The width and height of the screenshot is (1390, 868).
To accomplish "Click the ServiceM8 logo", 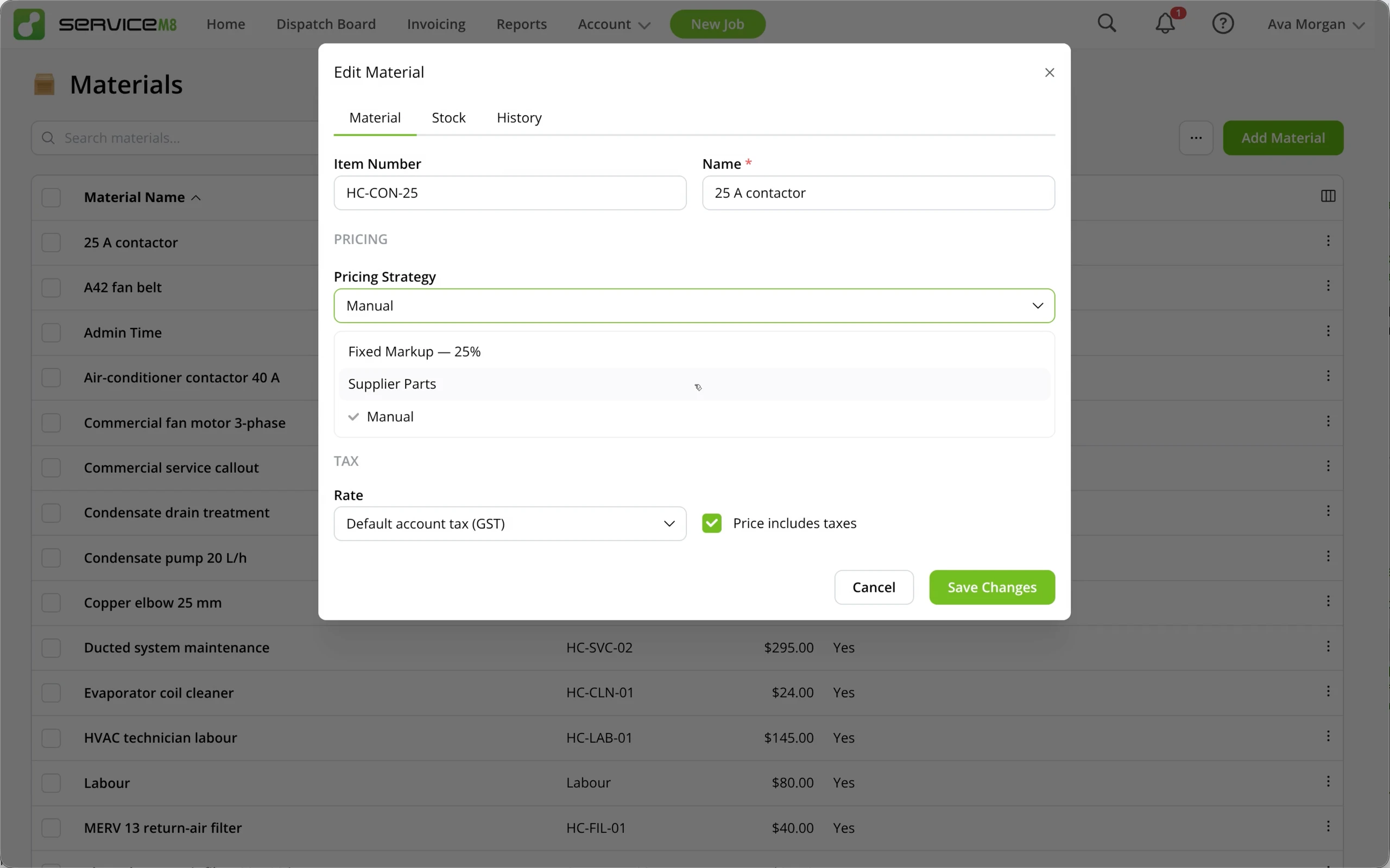I will point(96,24).
